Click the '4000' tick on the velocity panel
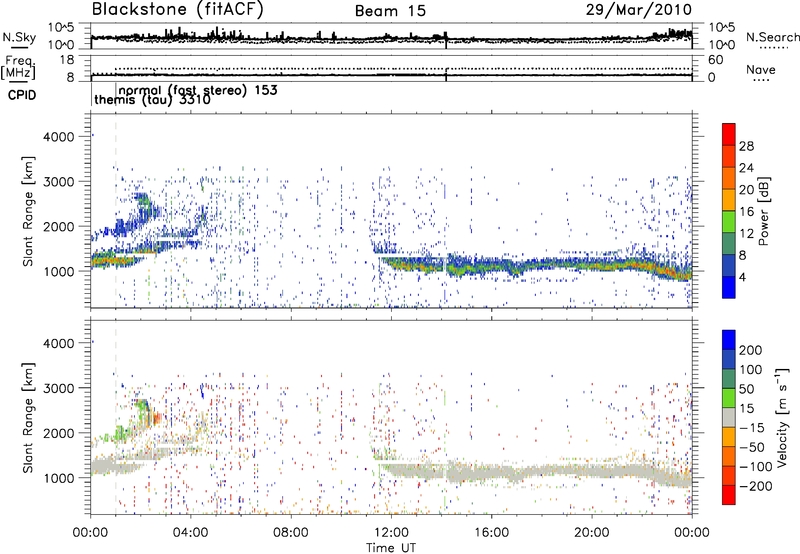This screenshot has width=800, height=554. [x=58, y=343]
